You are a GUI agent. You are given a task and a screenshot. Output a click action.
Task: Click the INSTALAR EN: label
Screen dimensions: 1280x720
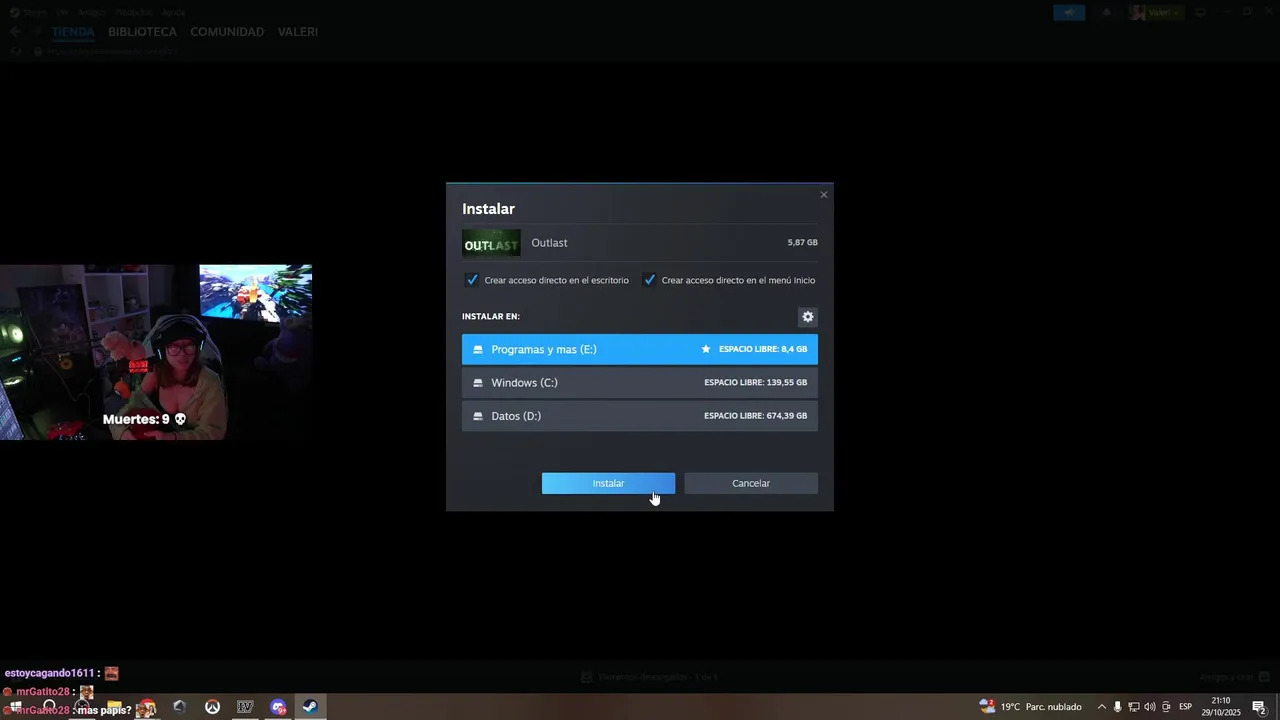click(x=491, y=317)
